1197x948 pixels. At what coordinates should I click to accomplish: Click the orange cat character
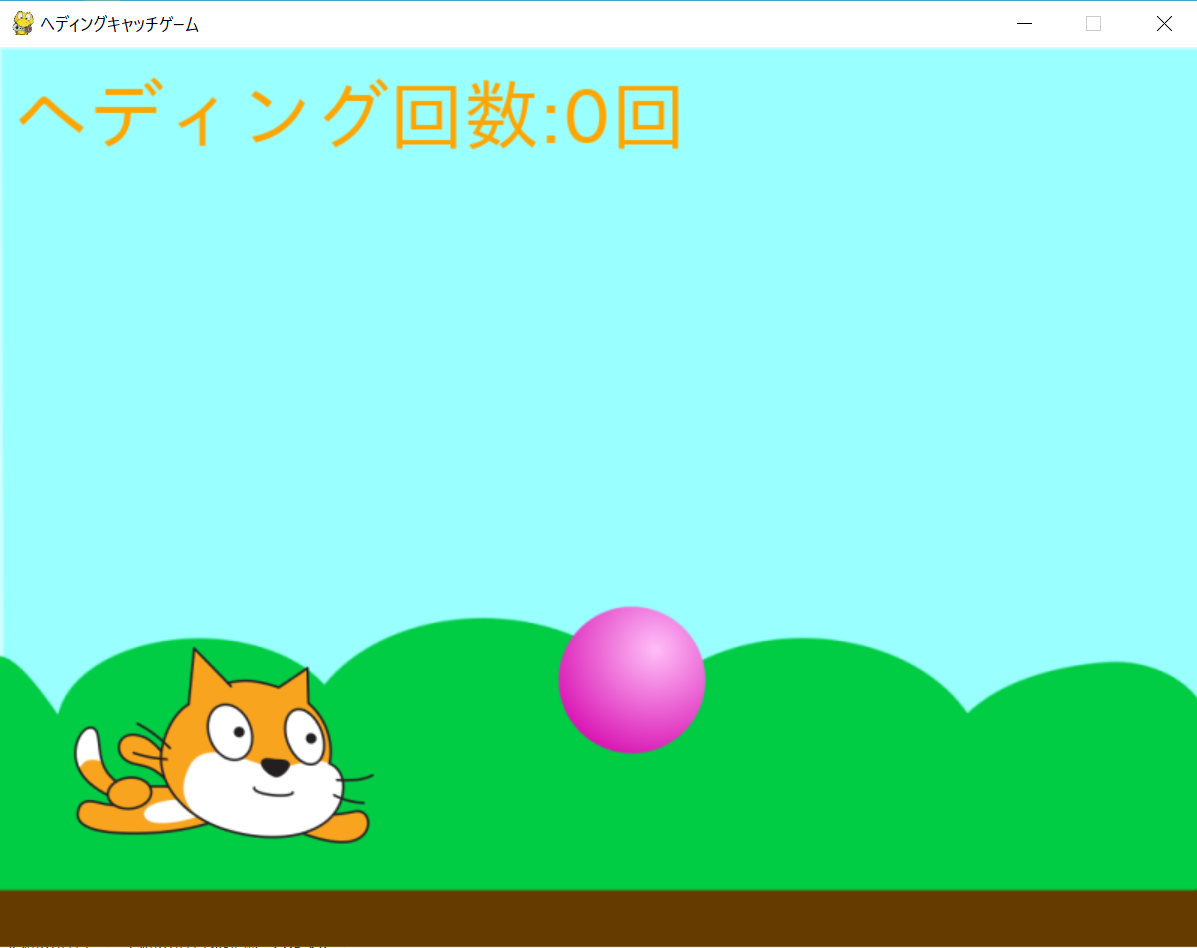pyautogui.click(x=224, y=746)
